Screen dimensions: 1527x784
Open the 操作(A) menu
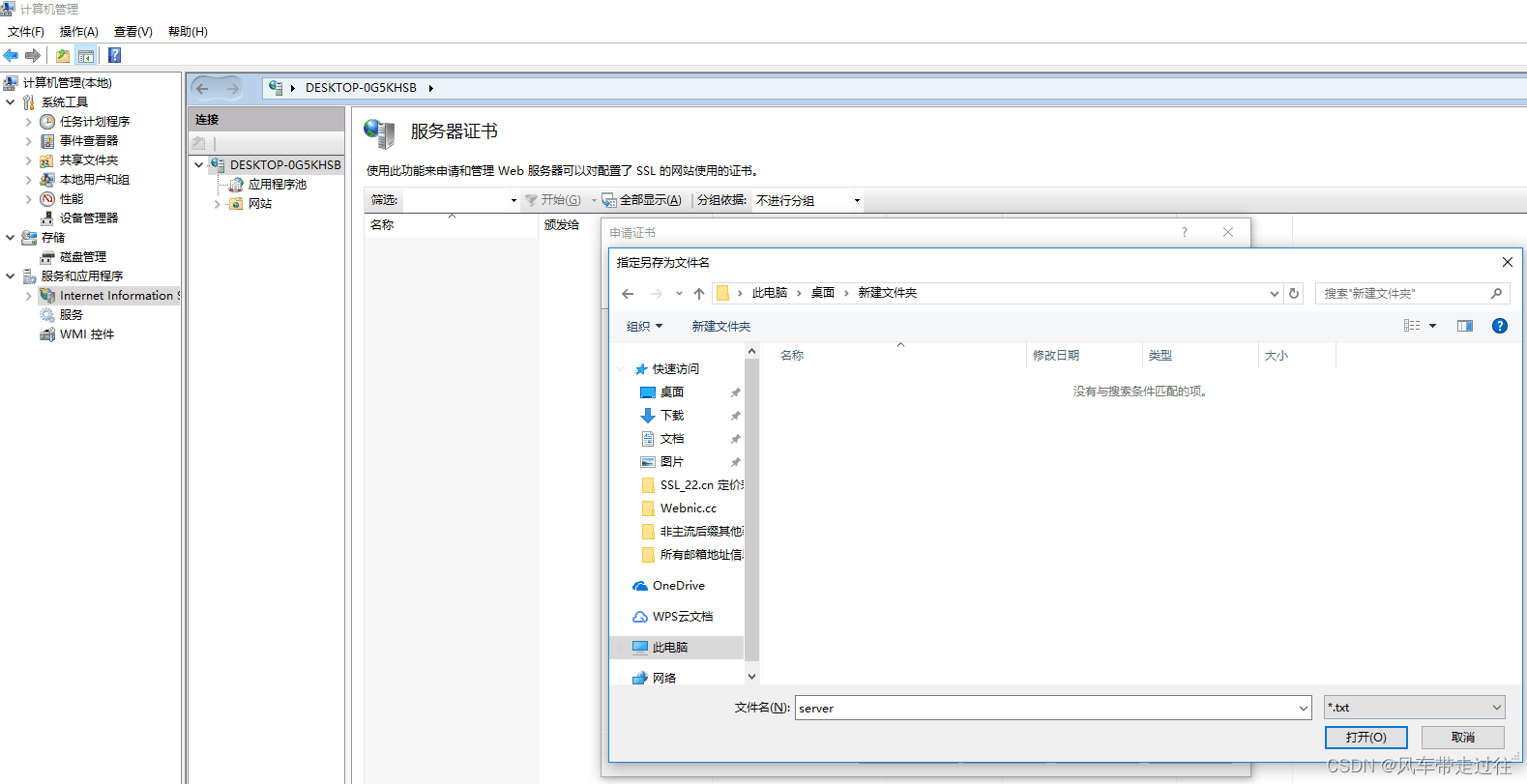pyautogui.click(x=78, y=32)
